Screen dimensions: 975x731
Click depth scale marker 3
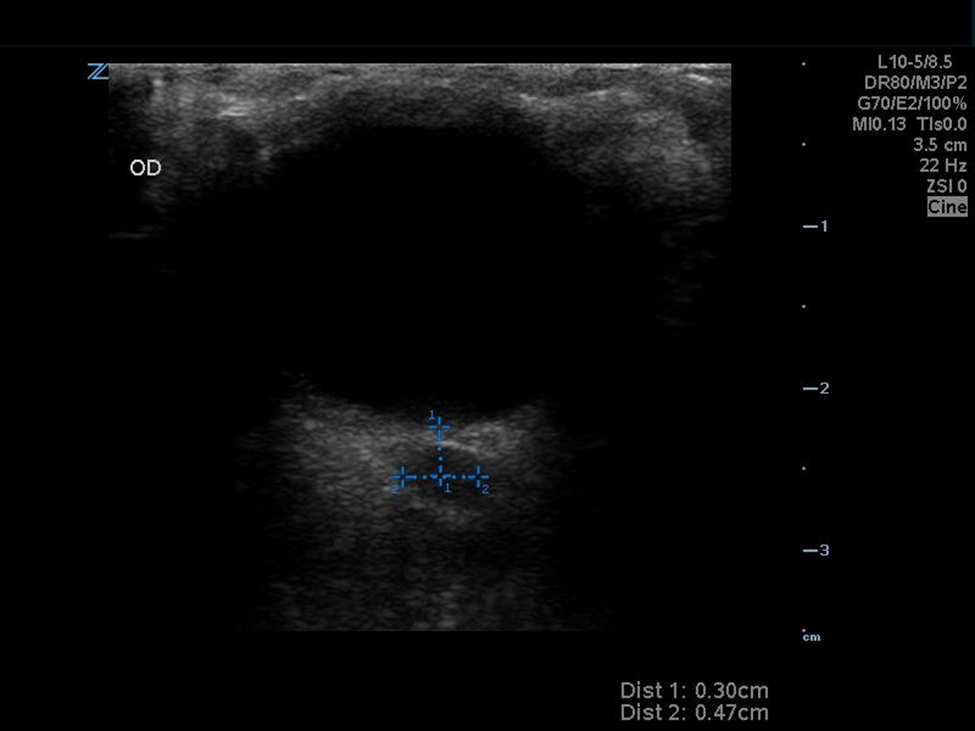pos(816,550)
